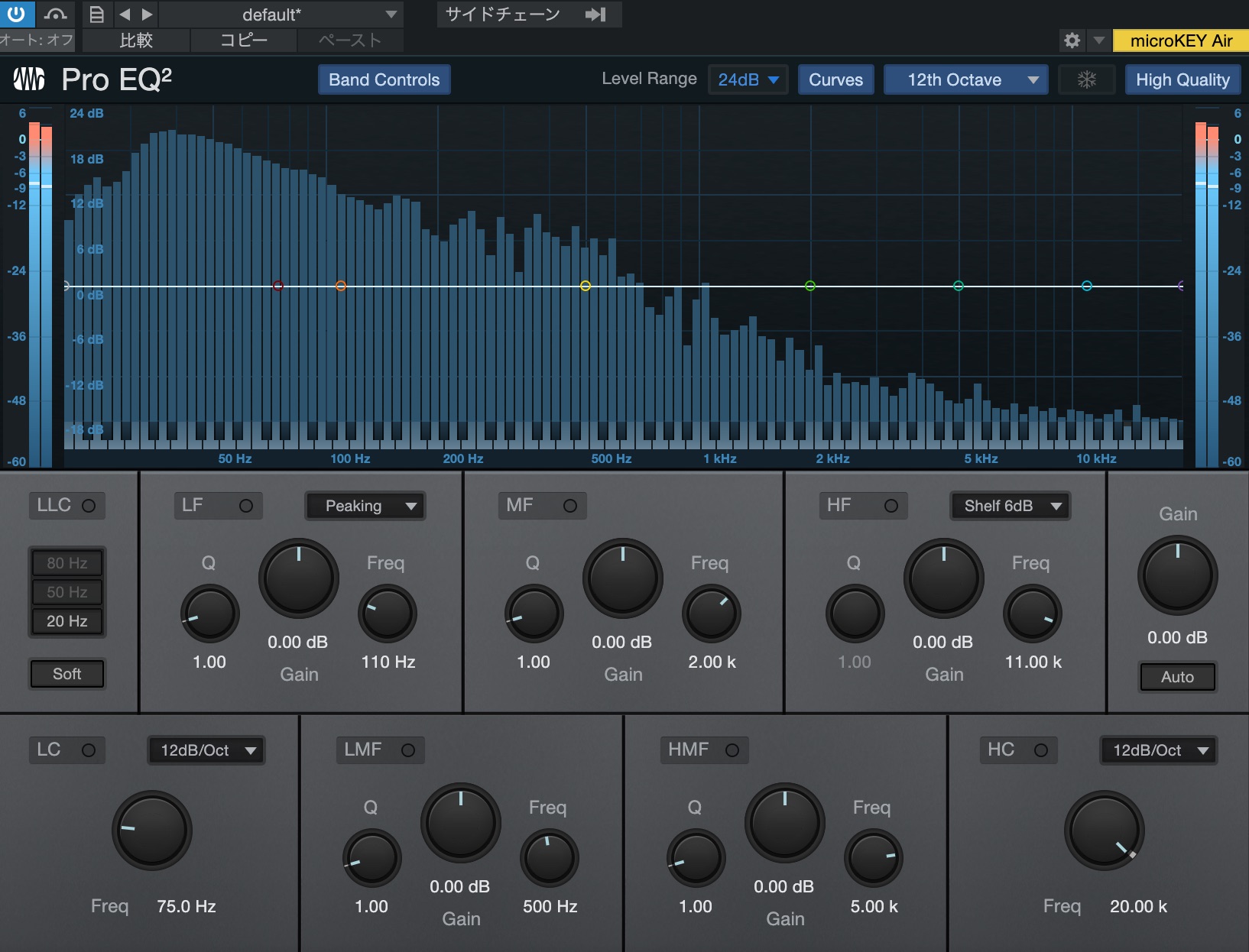
Task: Click the MF frequency value 2.00 k
Action: (x=712, y=662)
